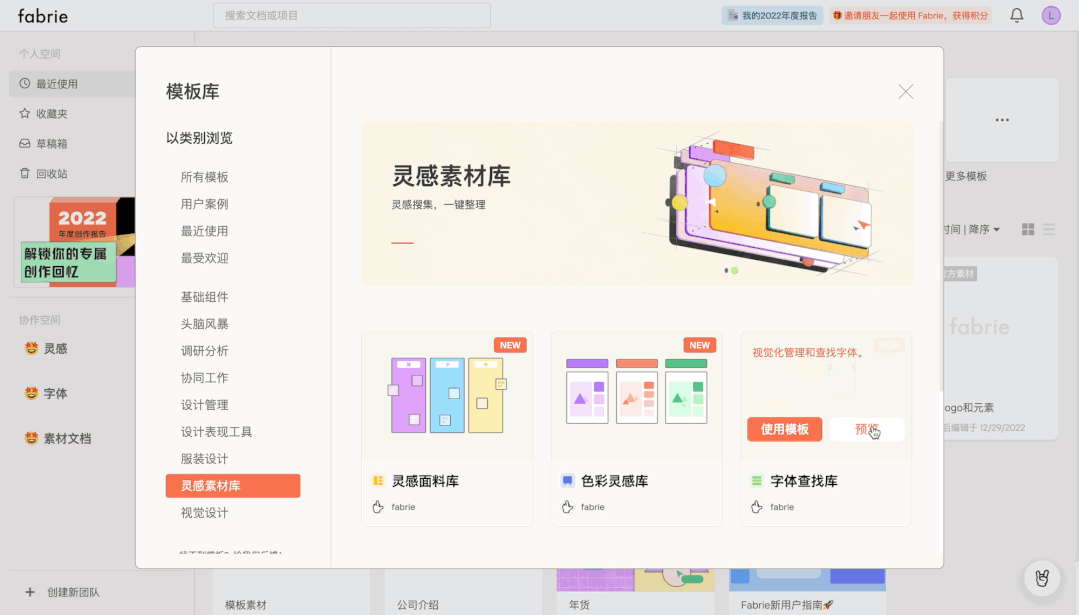Open the 2022 annual report sidebar banner
This screenshot has height=615, width=1079.
(x=74, y=241)
